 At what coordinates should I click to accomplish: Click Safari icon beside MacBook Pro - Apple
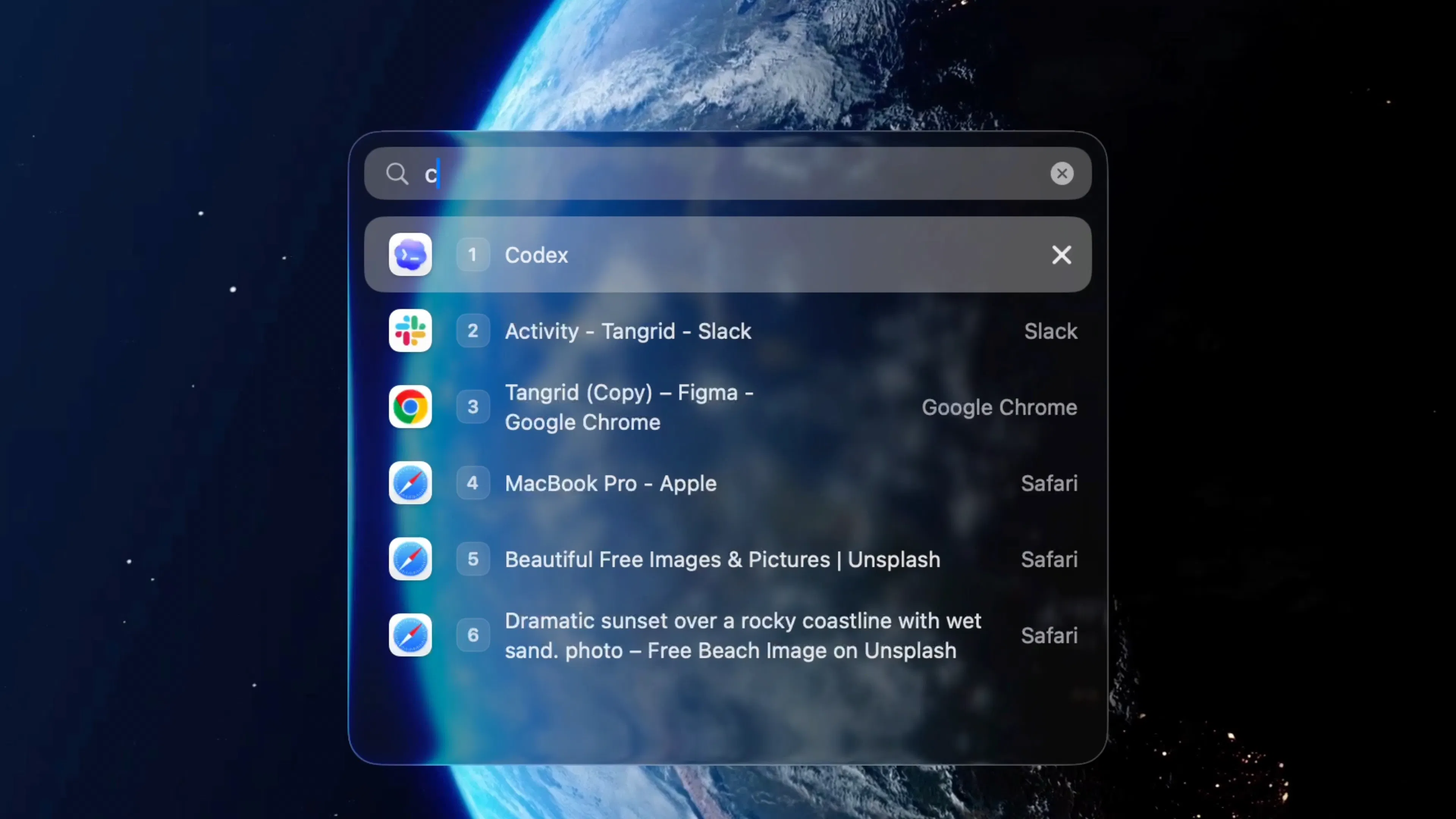coord(410,483)
